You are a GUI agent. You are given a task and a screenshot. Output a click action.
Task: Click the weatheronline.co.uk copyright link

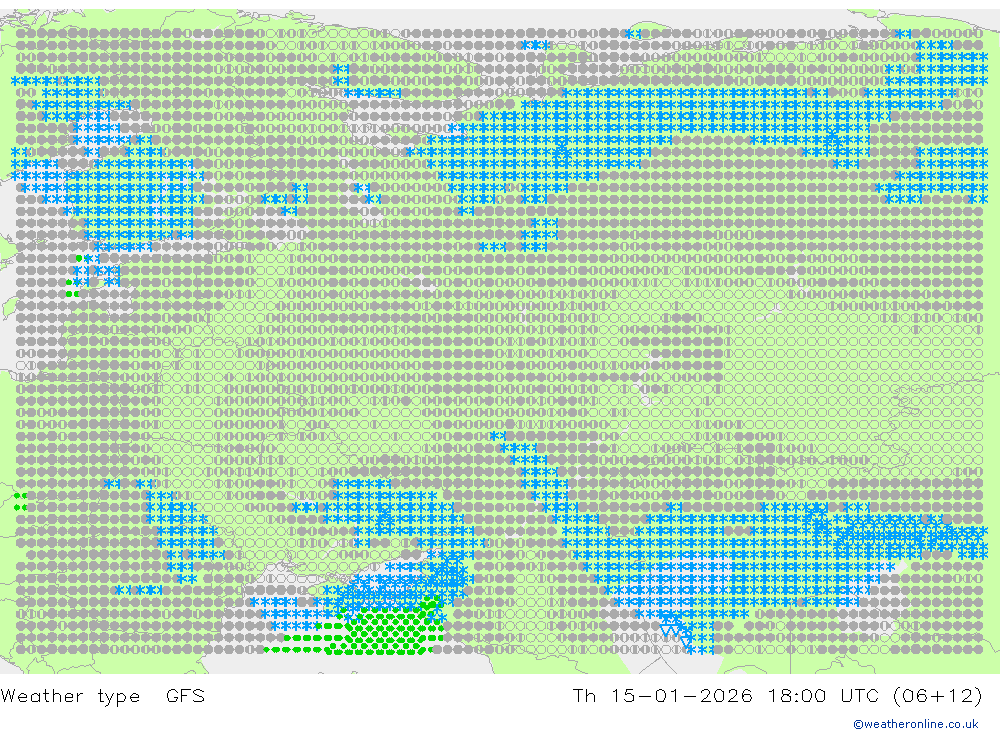click(x=916, y=724)
